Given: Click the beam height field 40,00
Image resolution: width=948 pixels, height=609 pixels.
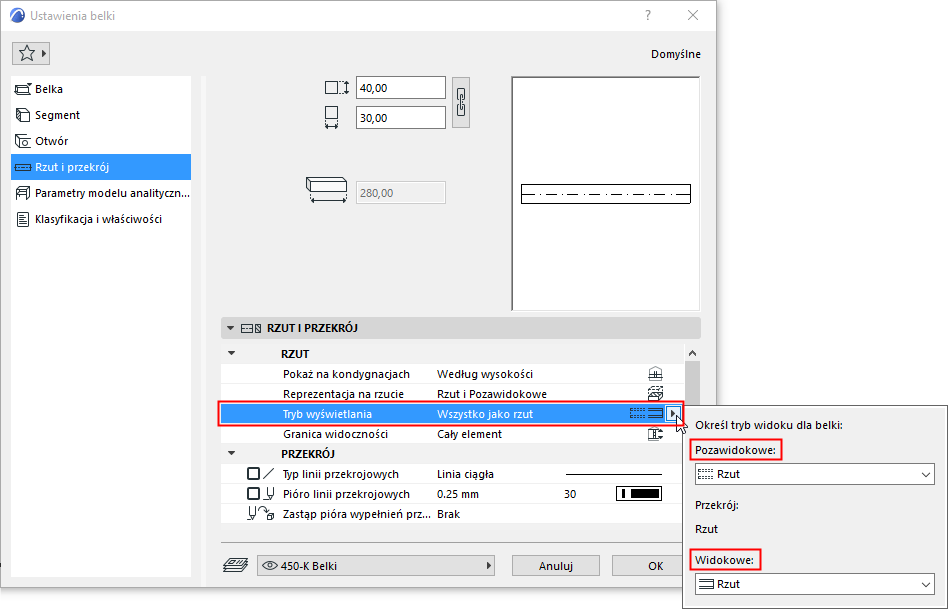Looking at the screenshot, I should [x=401, y=88].
